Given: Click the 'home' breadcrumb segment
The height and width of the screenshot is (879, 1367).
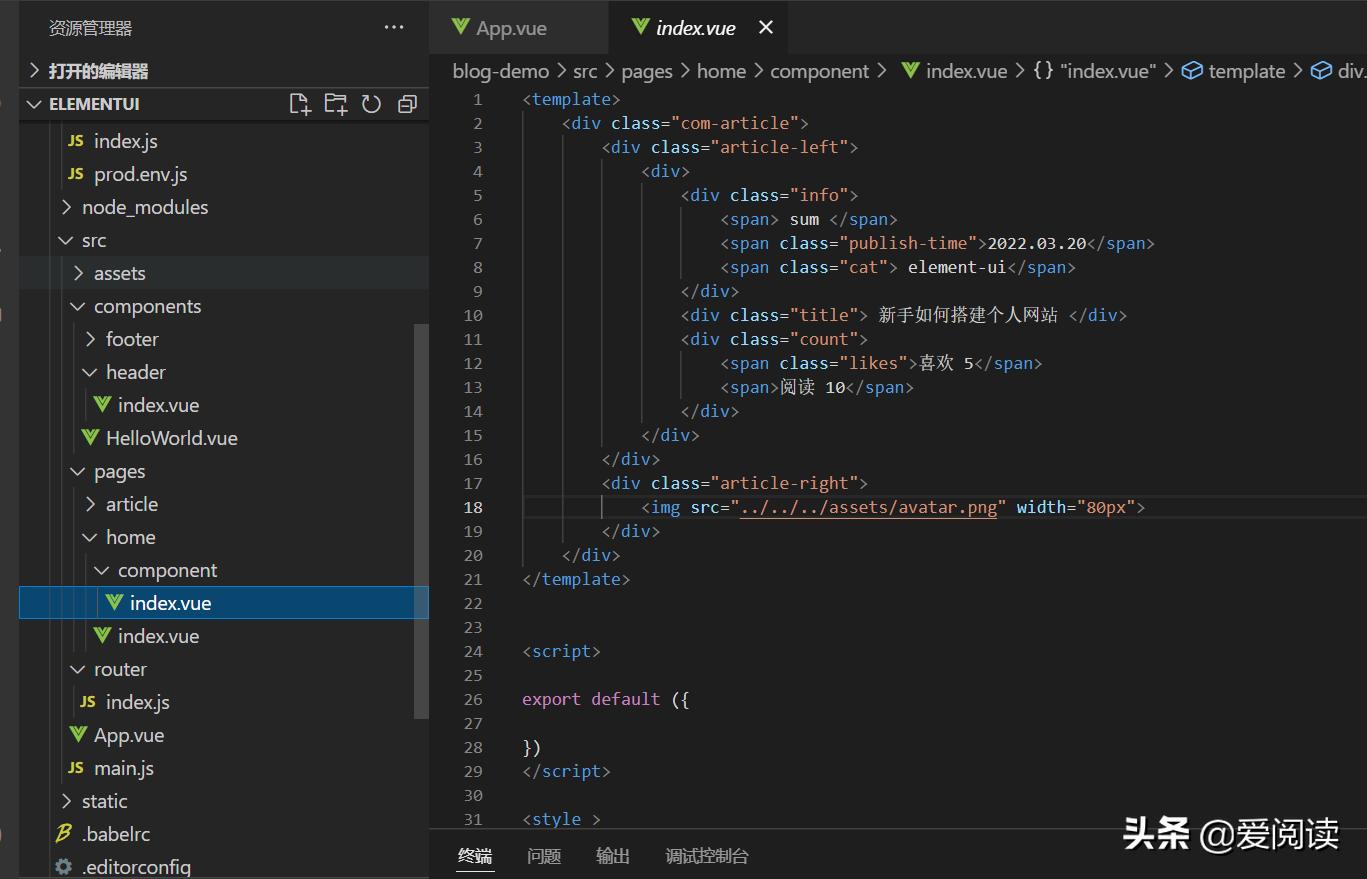Looking at the screenshot, I should [x=721, y=71].
